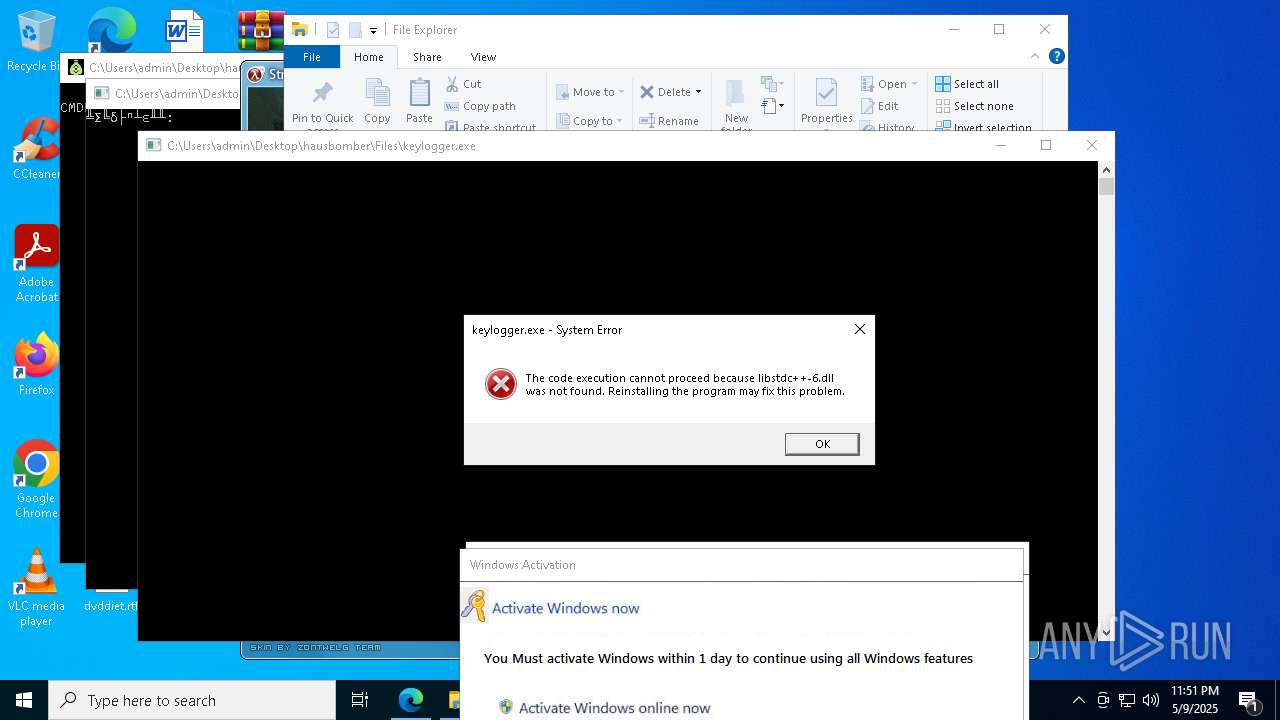Click the File Explorer folder title icon
Image resolution: width=1280 pixels, height=720 pixels.
(299, 30)
